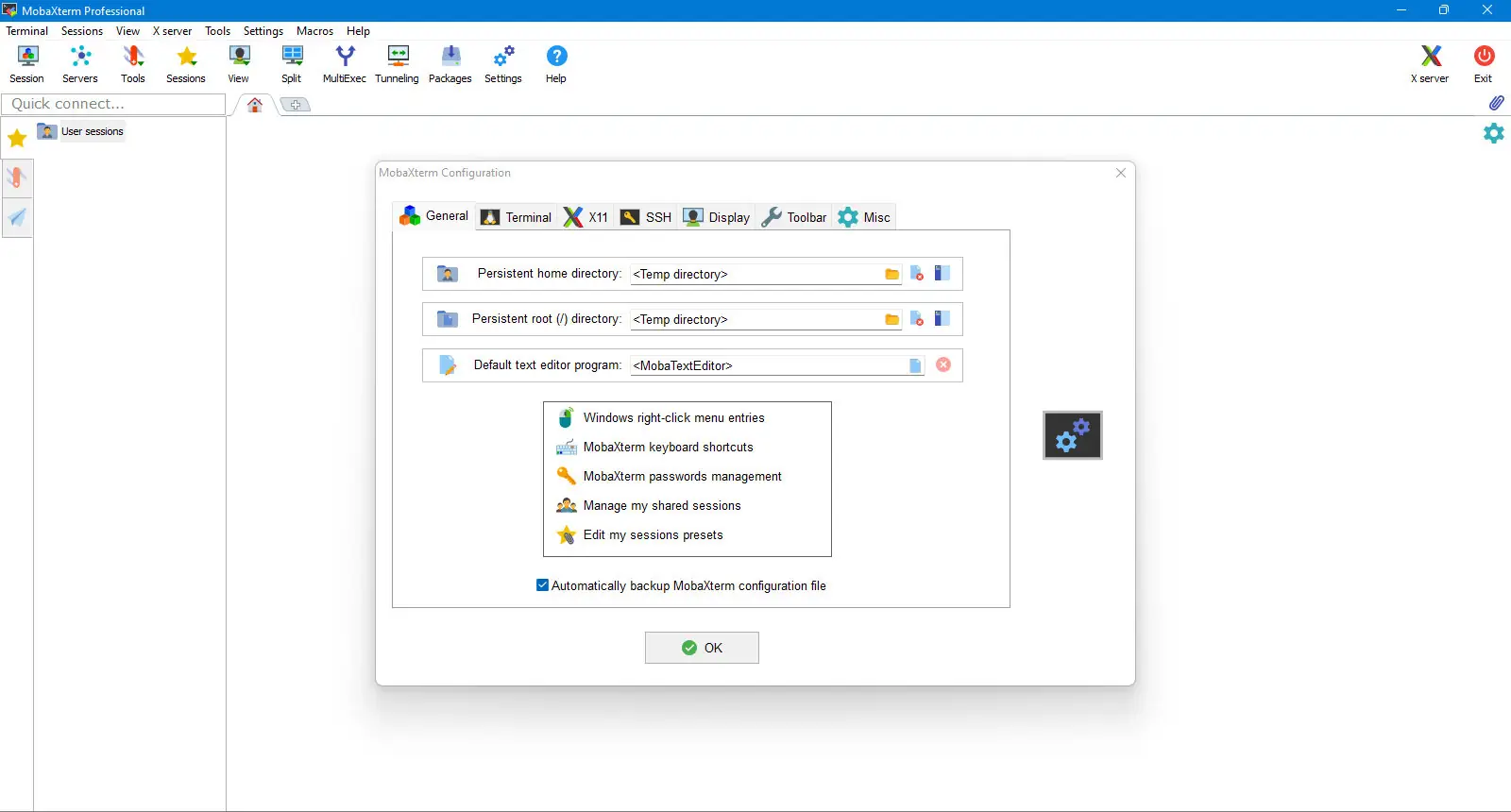The height and width of the screenshot is (812, 1511).
Task: Reset Persistent home directory to default
Action: pos(917,274)
